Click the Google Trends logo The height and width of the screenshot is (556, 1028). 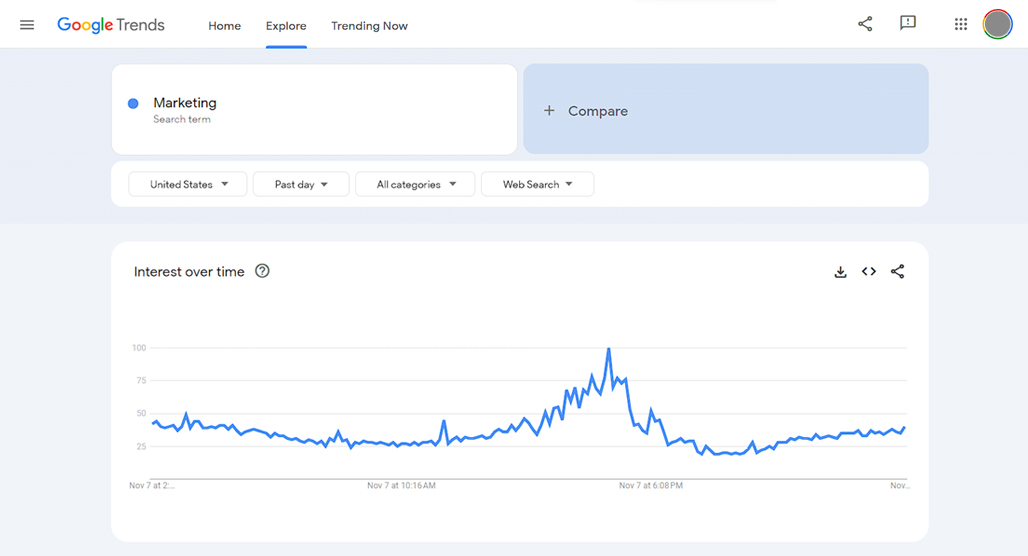point(111,25)
